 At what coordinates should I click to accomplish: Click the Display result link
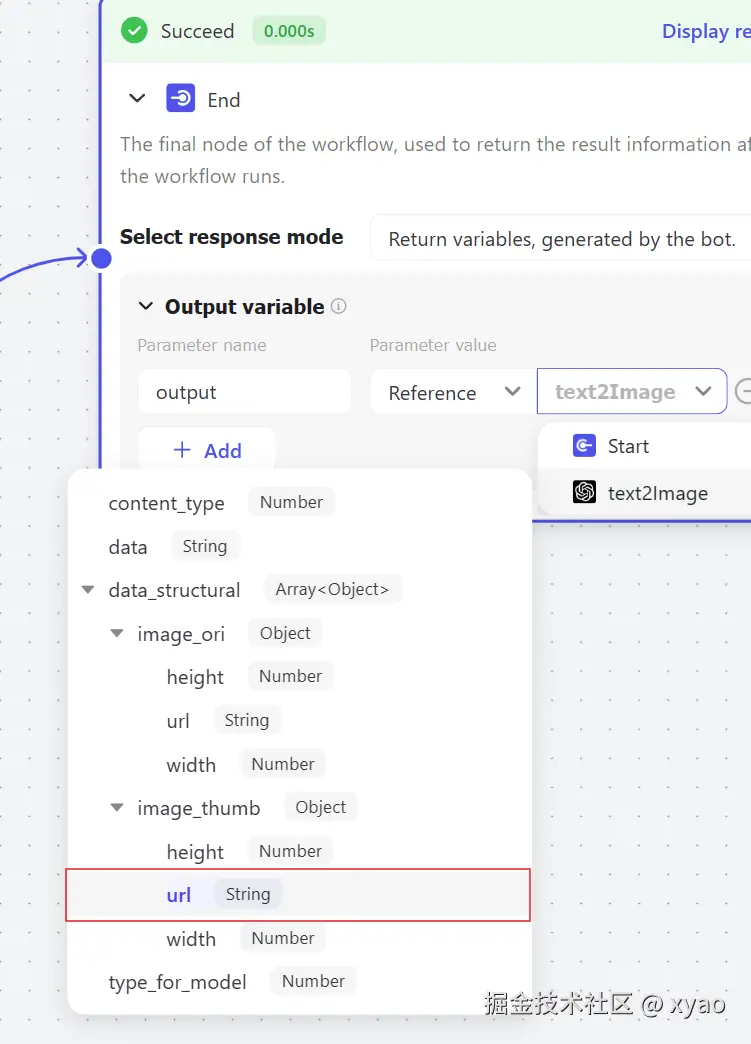point(705,31)
